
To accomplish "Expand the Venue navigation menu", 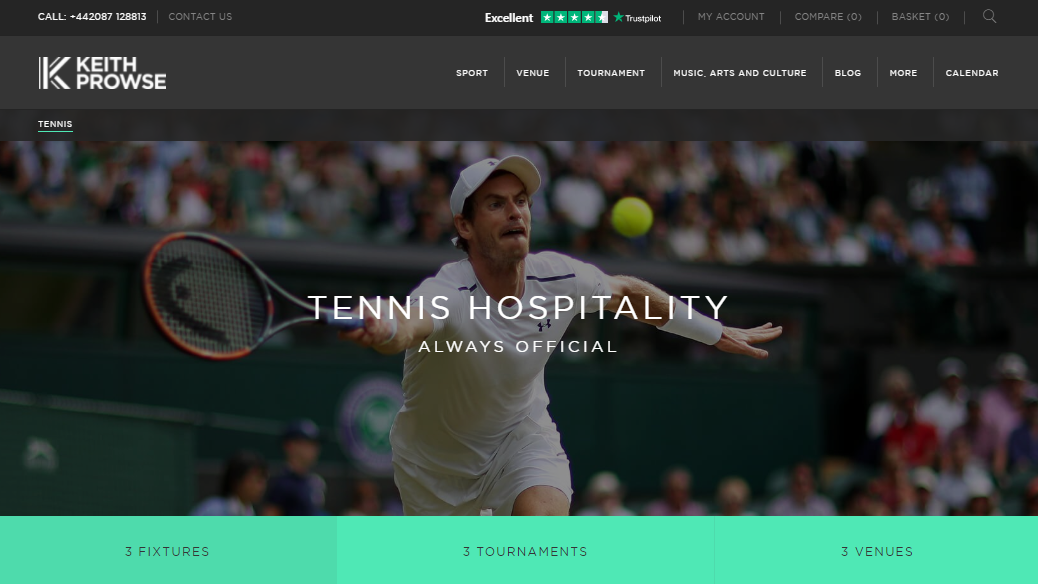I will [533, 73].
